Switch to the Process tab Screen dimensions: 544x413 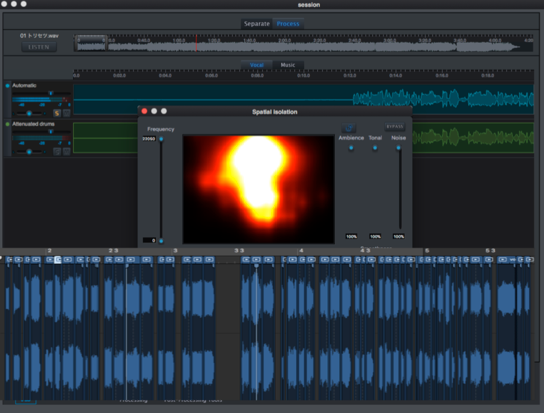click(288, 24)
